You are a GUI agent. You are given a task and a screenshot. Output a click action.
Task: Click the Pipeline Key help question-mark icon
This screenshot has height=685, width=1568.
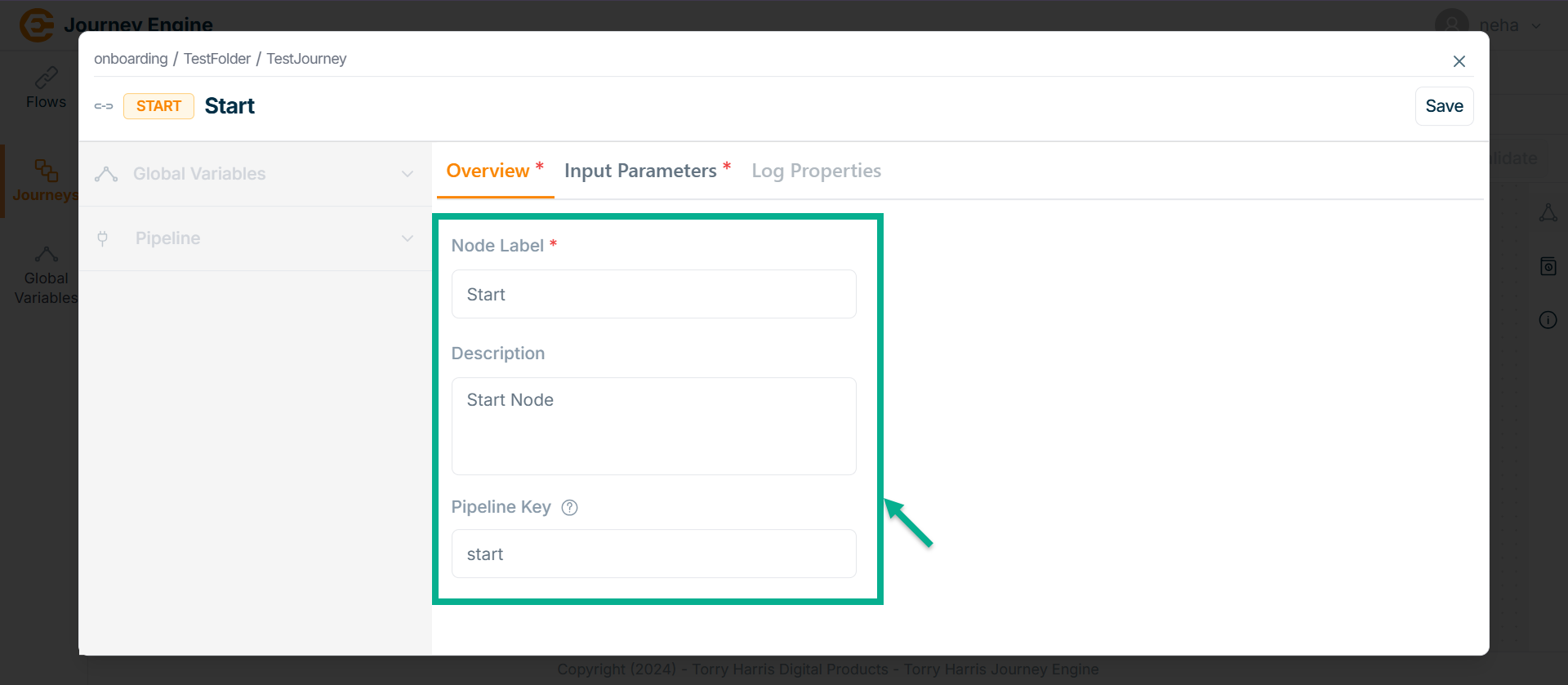570,508
